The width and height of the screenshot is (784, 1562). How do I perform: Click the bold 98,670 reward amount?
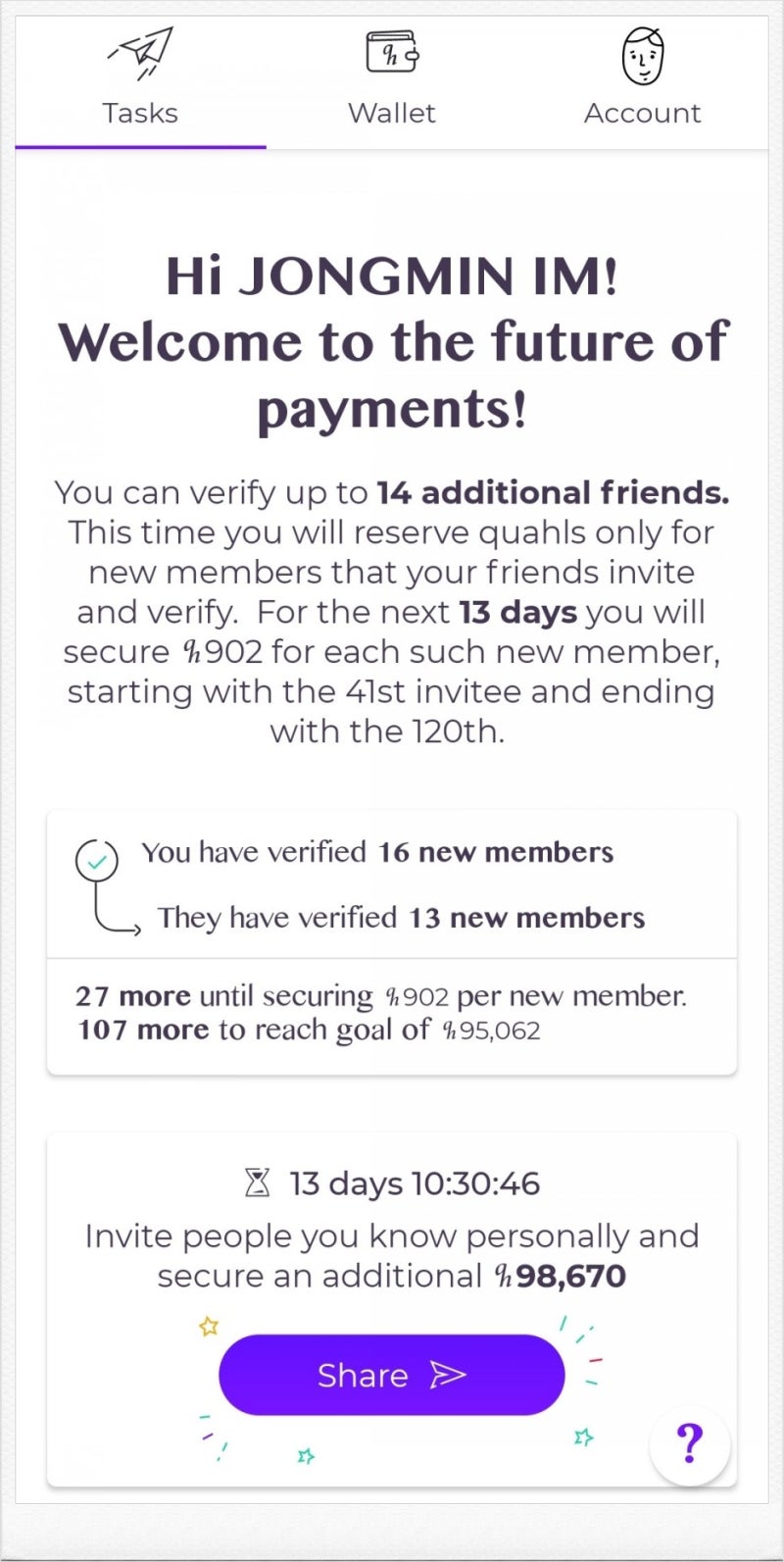571,1276
